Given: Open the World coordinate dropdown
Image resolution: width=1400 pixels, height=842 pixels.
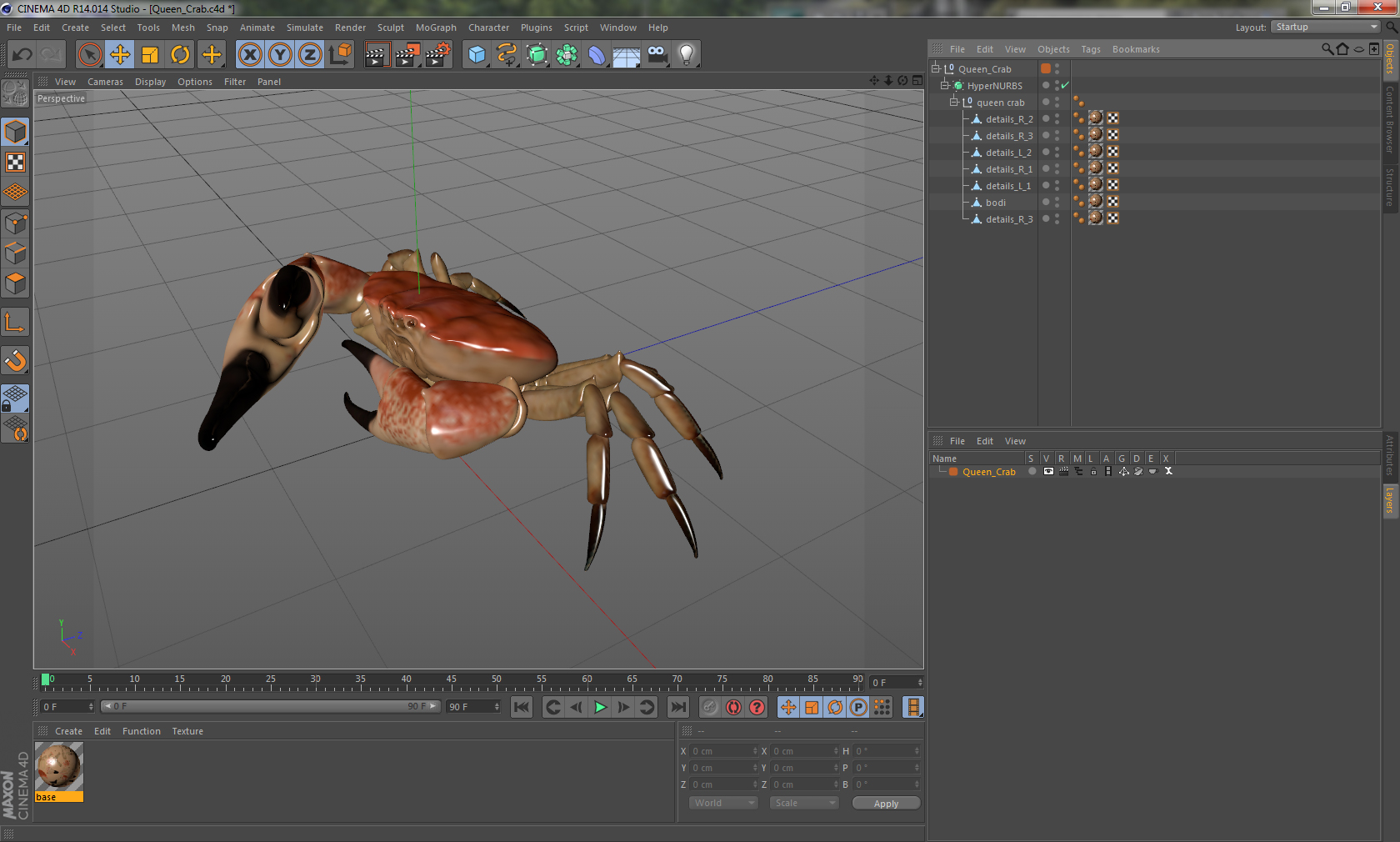Looking at the screenshot, I should tap(723, 803).
